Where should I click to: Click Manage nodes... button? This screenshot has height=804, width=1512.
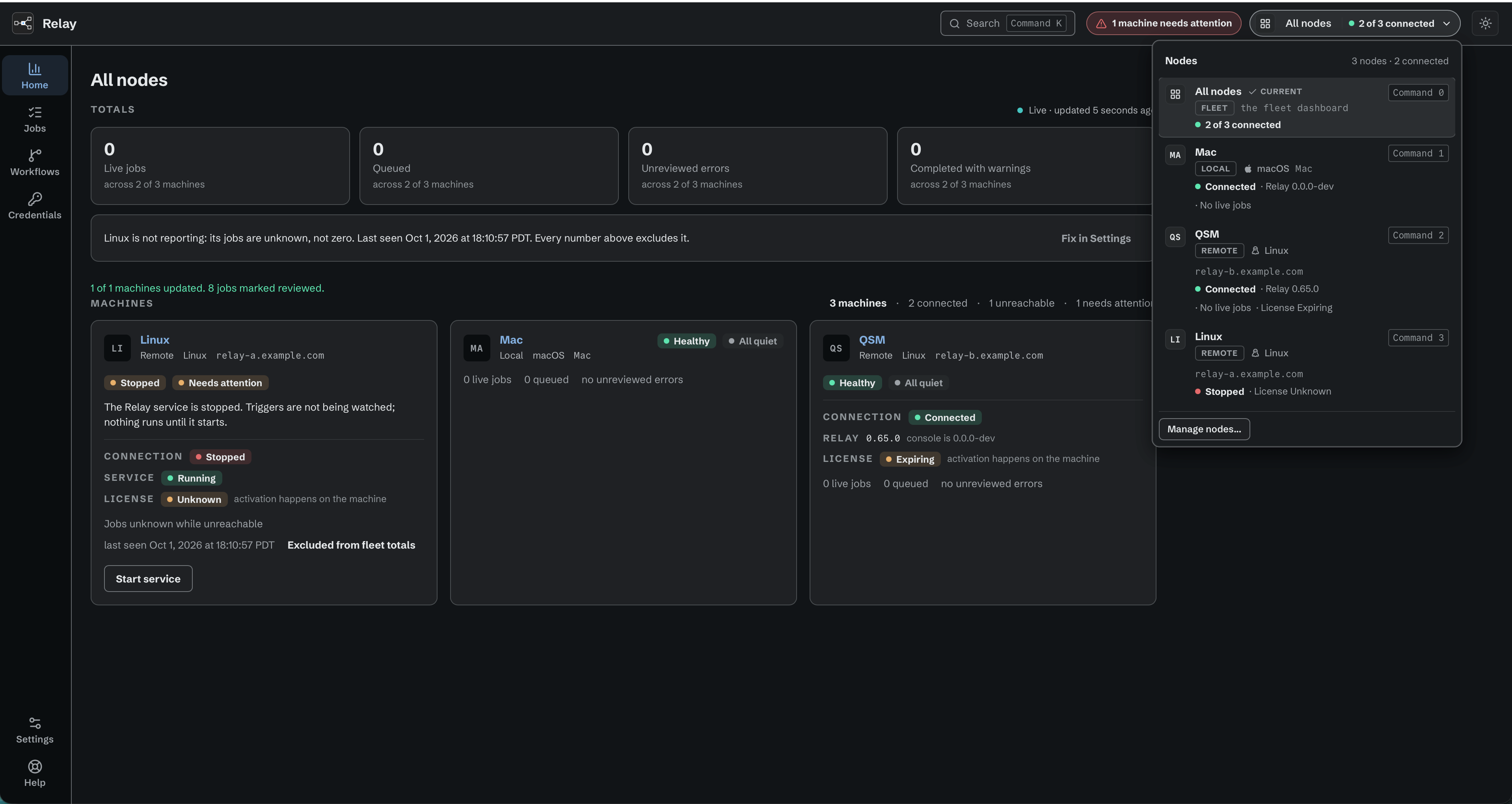1204,429
